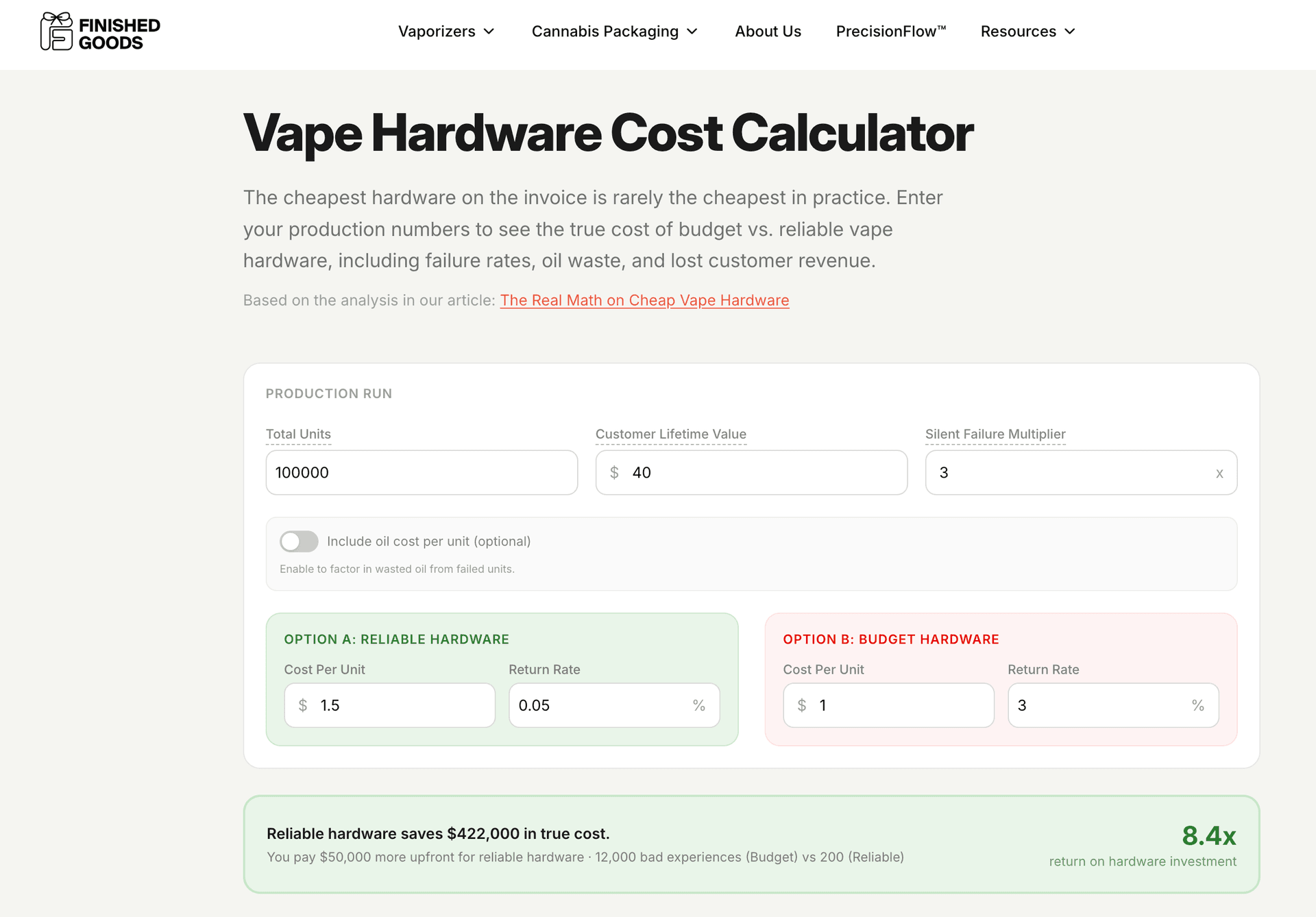1316x917 pixels.
Task: Click the Silent Failure Multiplier tooltip label
Action: point(995,434)
